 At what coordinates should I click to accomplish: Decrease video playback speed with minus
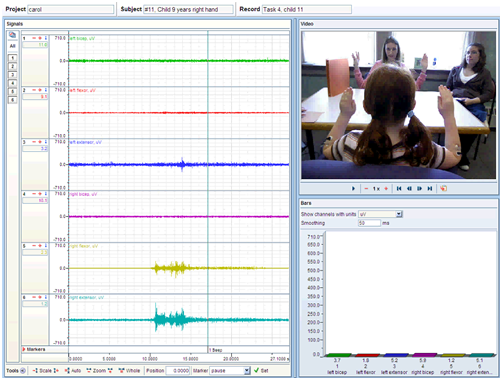(x=366, y=189)
